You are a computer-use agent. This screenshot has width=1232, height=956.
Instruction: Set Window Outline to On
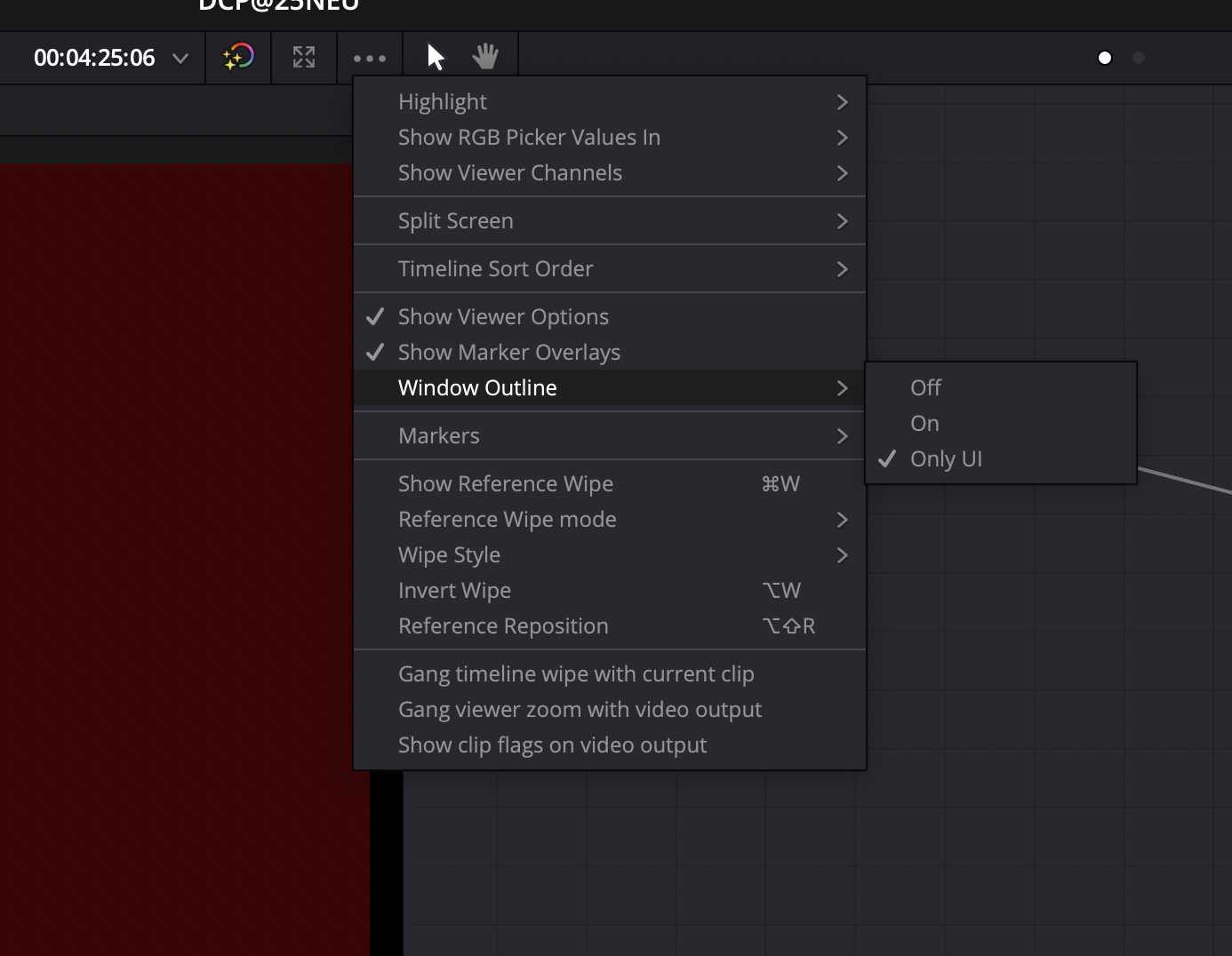click(1001, 424)
